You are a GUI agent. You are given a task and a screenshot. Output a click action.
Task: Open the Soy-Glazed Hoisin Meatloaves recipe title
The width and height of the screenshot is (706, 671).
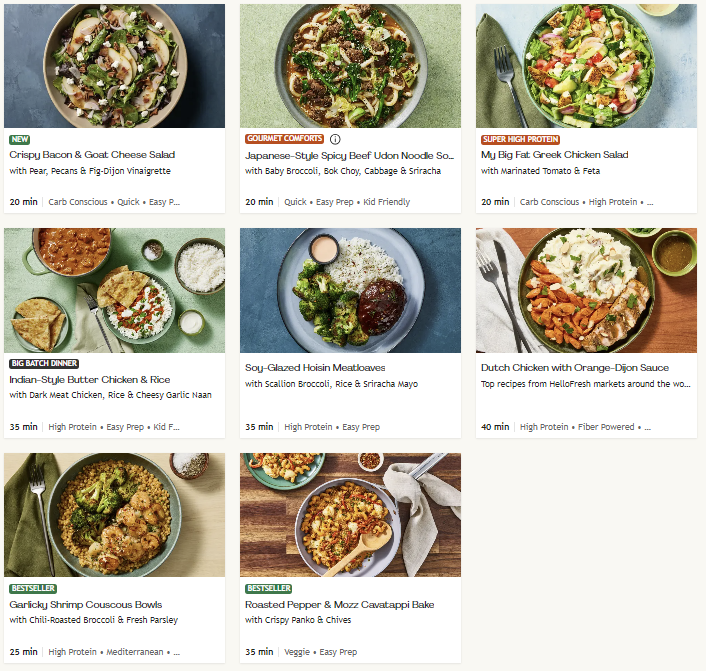point(315,368)
